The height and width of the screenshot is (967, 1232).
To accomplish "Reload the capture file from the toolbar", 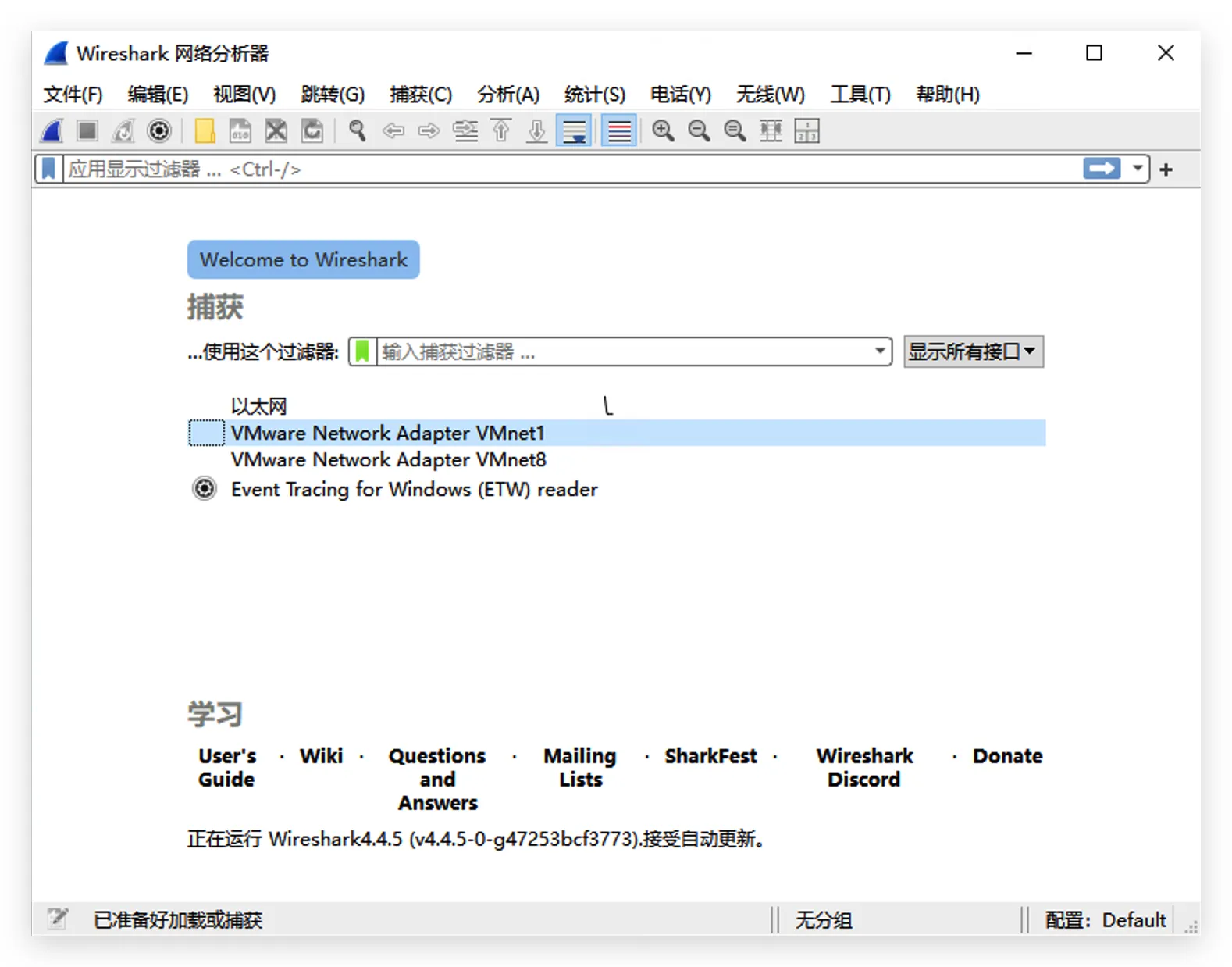I will pyautogui.click(x=312, y=130).
